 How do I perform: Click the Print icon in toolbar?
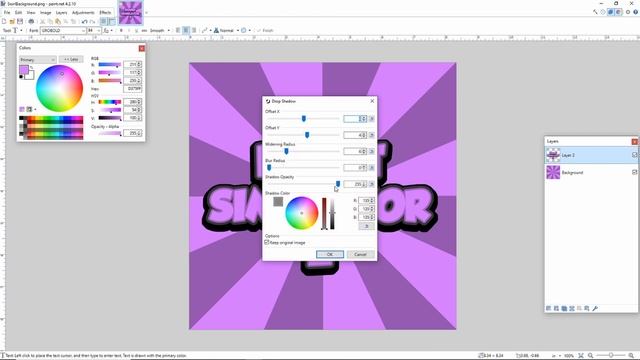coord(31,22)
